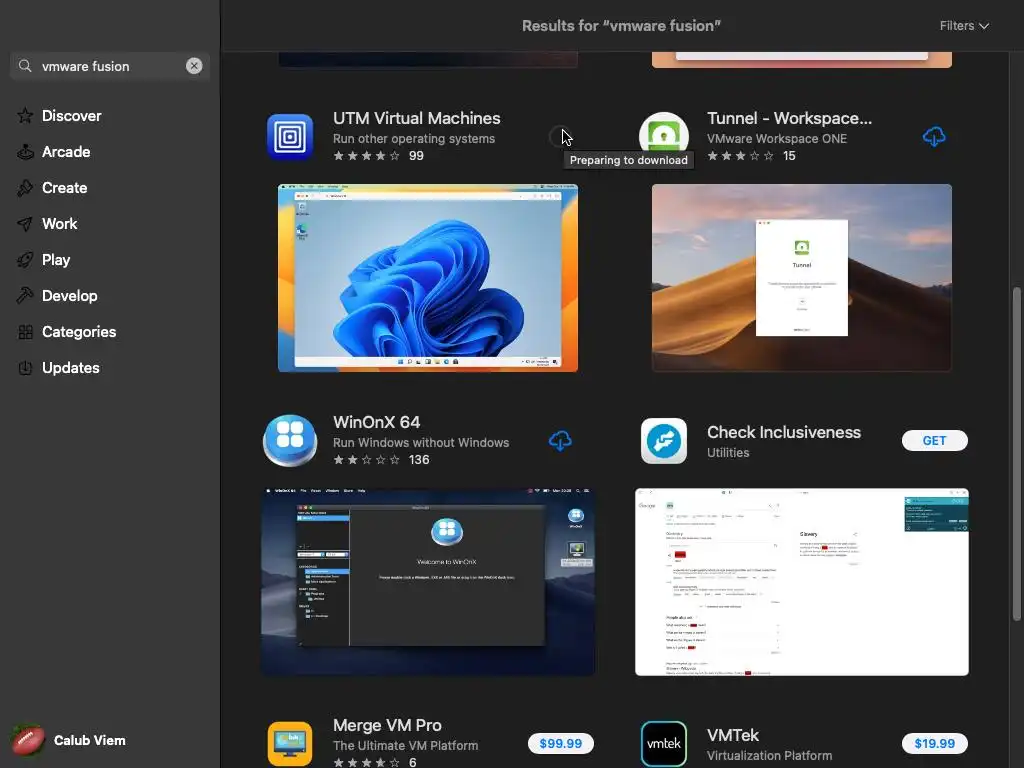Image resolution: width=1024 pixels, height=768 pixels.
Task: Click 'Run Windows without Windows' subtitle
Action: [421, 443]
